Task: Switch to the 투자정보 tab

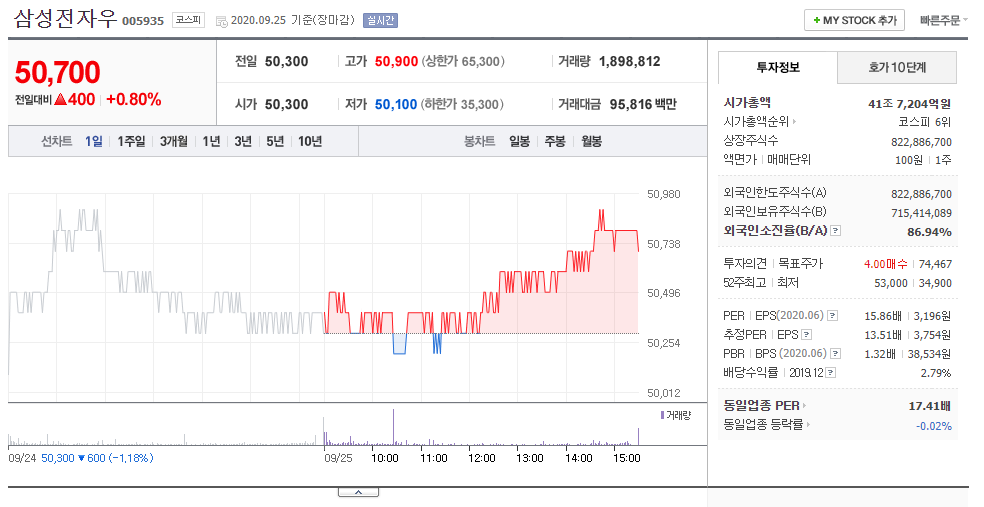Action: point(778,67)
